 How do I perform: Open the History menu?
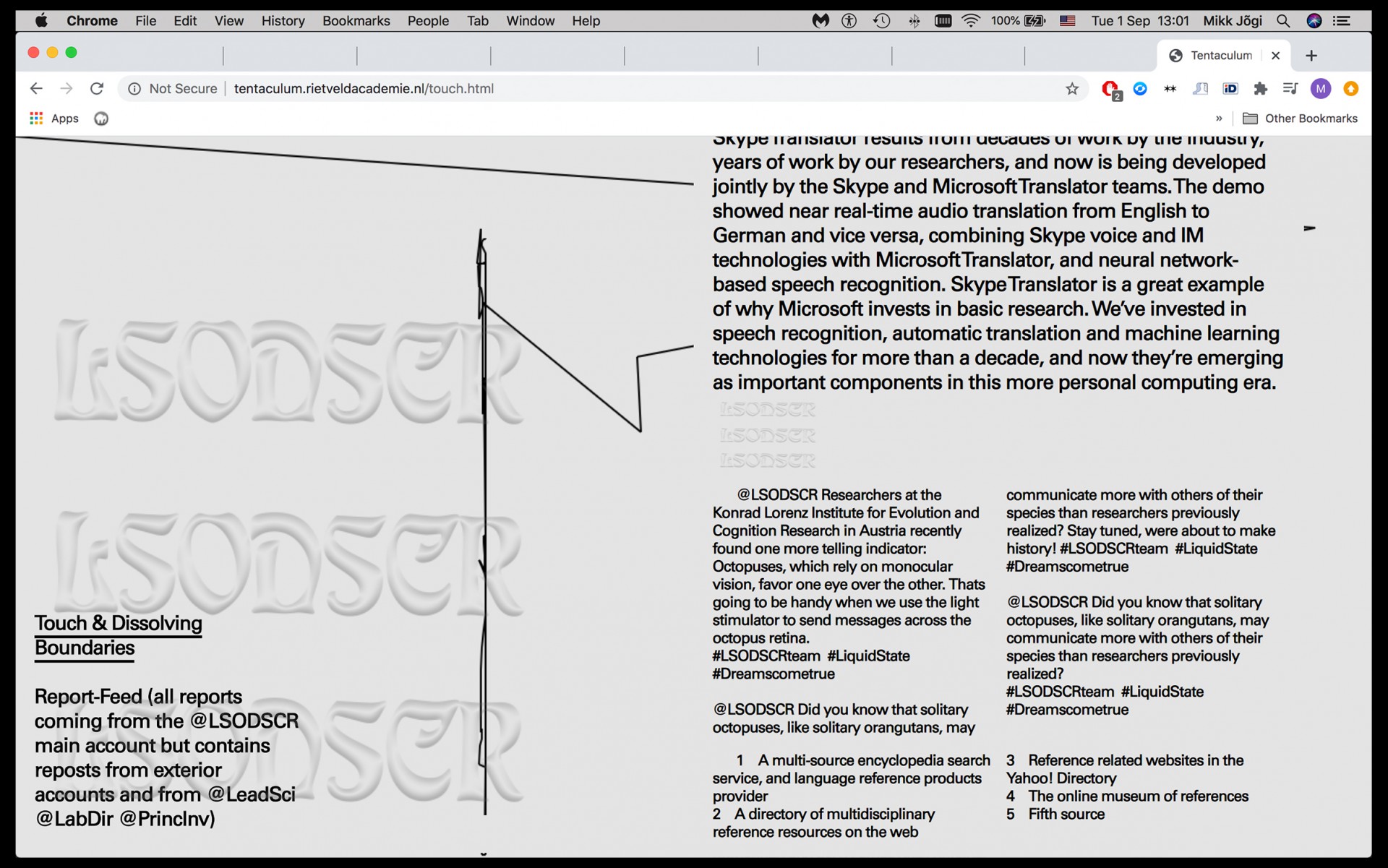click(283, 21)
